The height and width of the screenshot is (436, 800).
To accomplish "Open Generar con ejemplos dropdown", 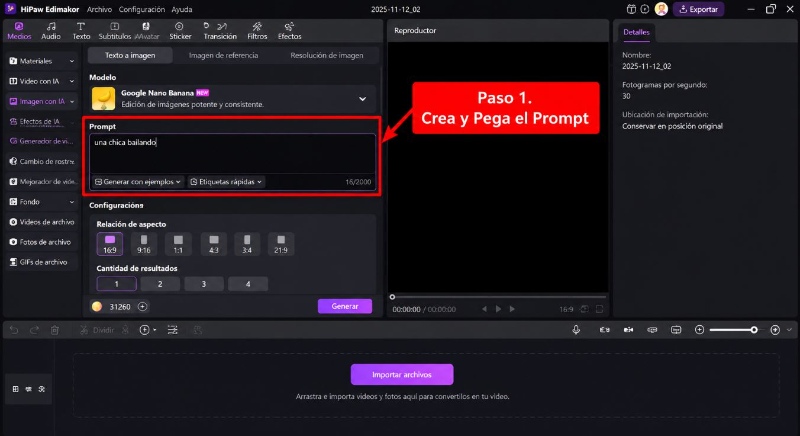I will (137, 182).
